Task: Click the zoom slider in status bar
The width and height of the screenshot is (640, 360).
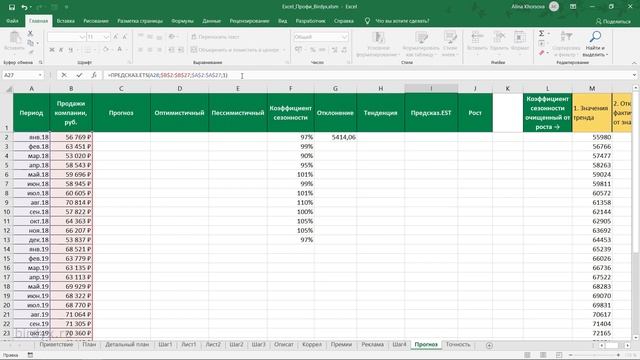Action: point(594,355)
